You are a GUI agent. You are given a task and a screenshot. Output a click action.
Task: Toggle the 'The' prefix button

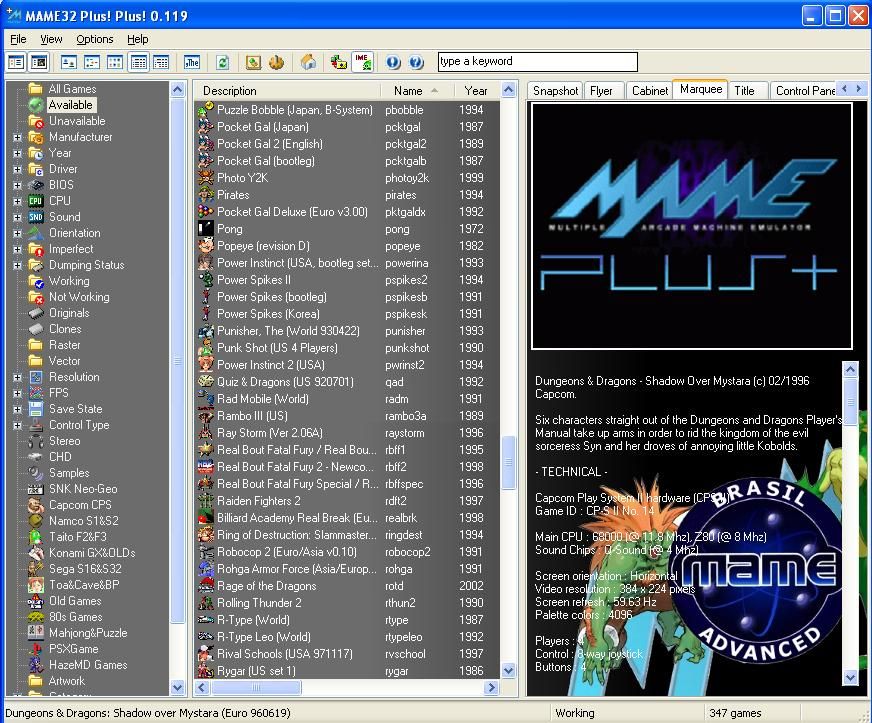pos(192,62)
